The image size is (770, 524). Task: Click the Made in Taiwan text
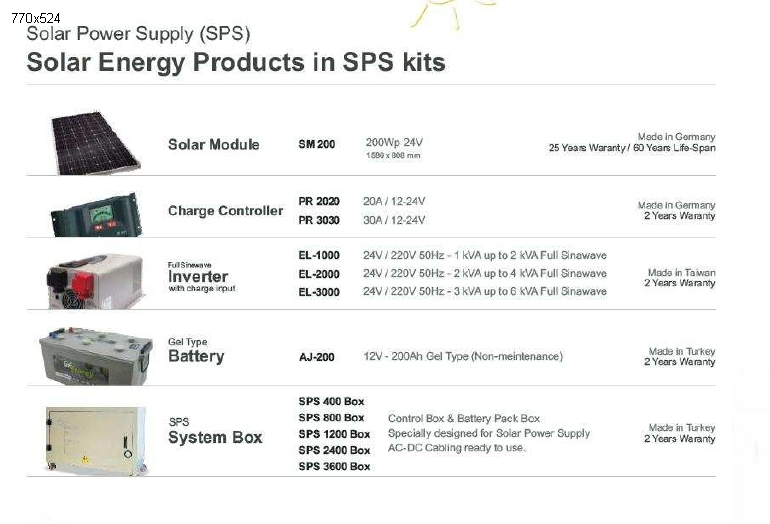coord(681,272)
